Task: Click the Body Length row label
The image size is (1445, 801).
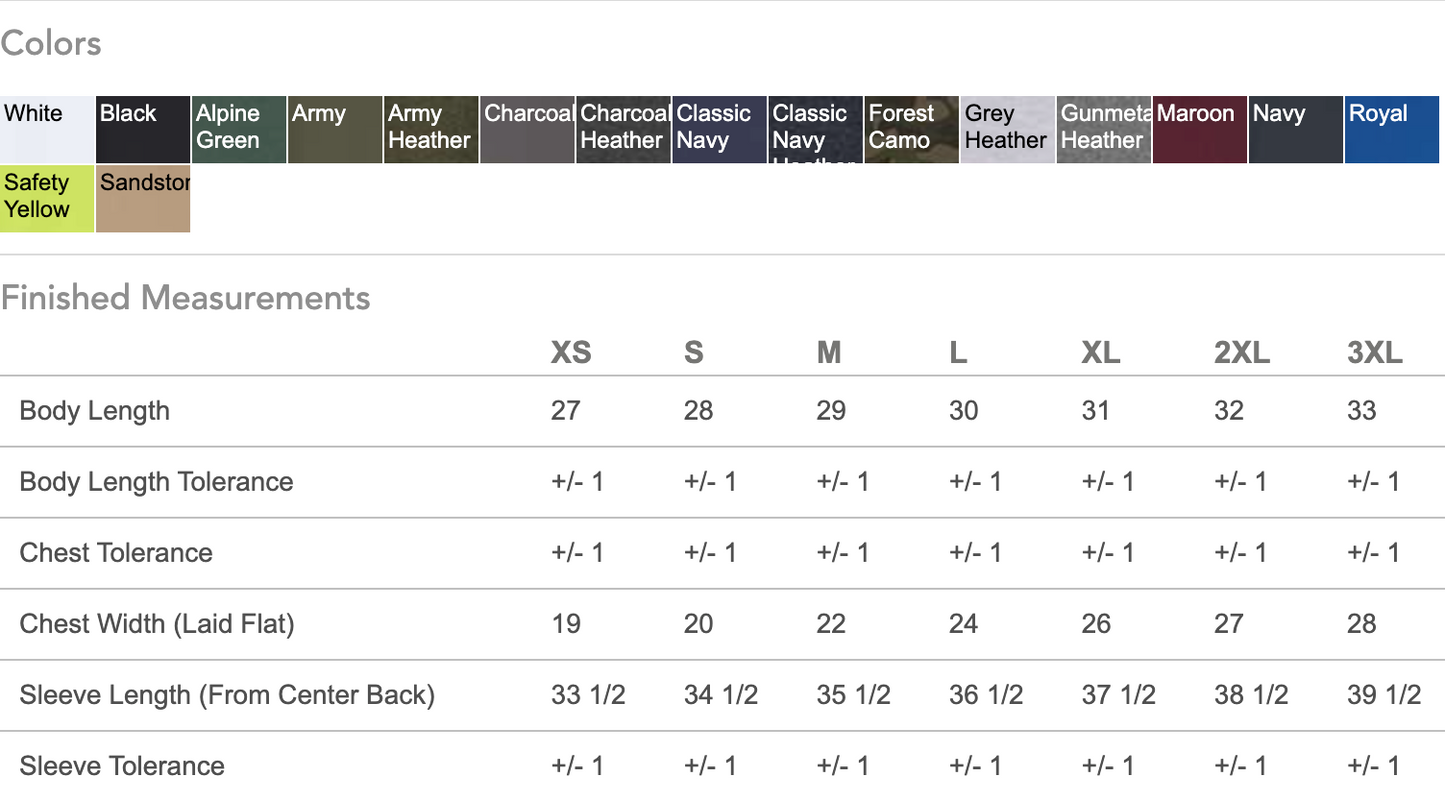Action: click(95, 411)
